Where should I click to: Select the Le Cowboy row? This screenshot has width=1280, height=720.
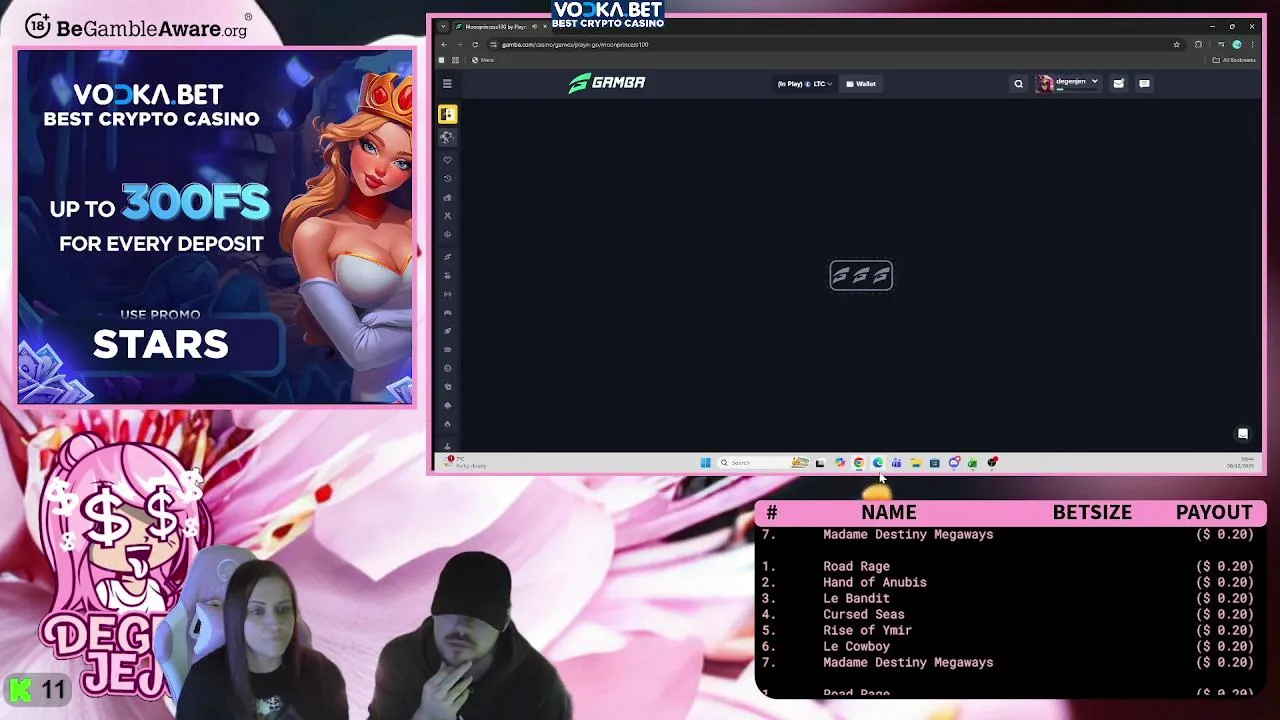point(1010,646)
